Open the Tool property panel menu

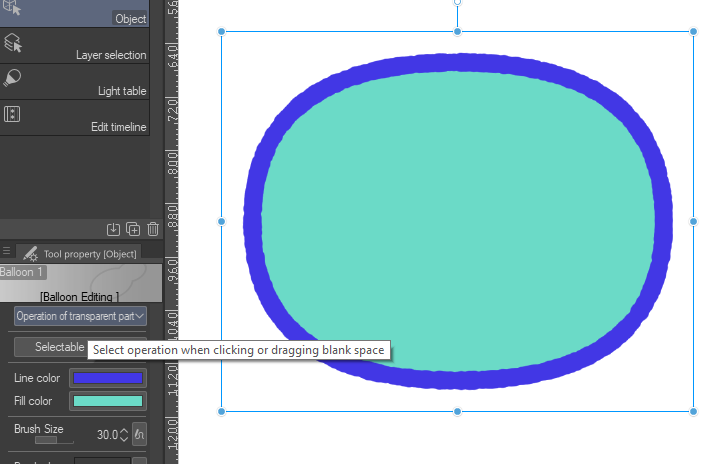(6, 250)
